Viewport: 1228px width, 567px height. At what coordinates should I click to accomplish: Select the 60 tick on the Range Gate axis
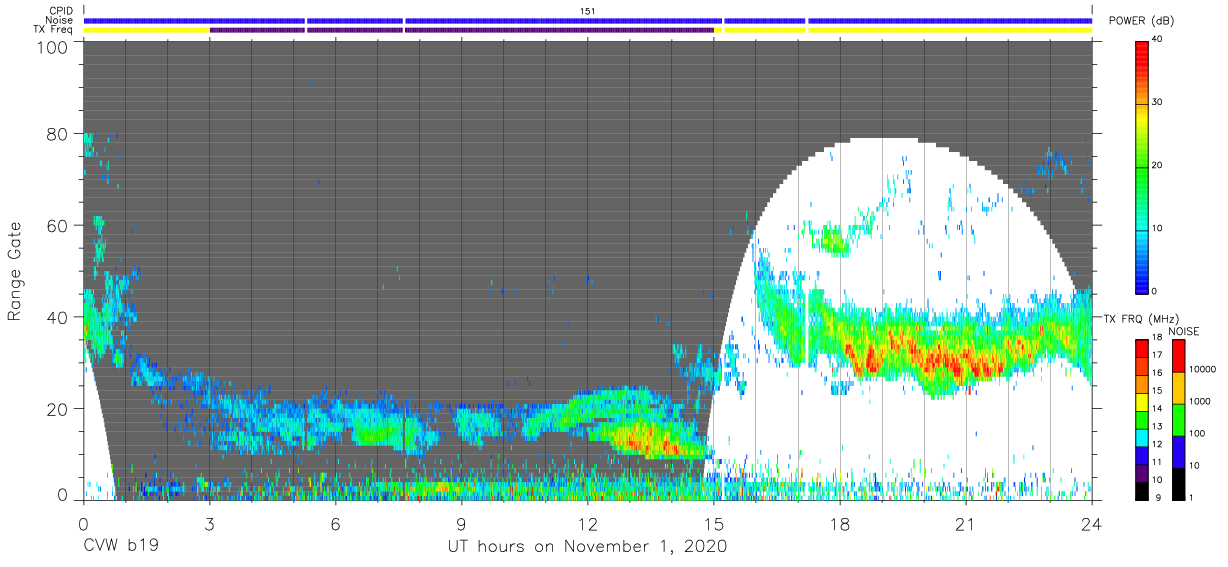tap(59, 226)
